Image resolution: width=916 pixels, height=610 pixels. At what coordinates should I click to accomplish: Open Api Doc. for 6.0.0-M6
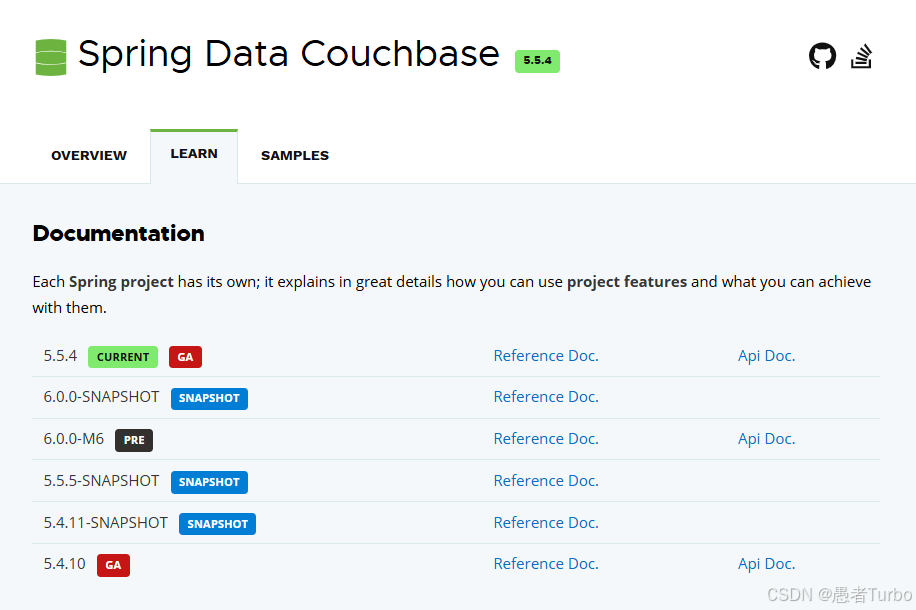(766, 439)
